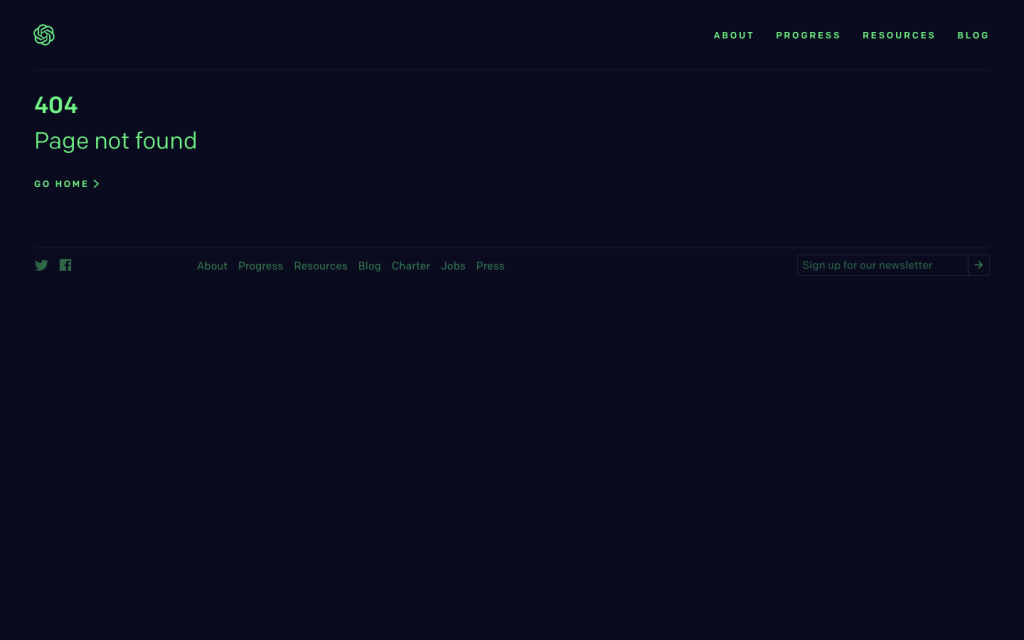Open the Press footer link

[x=490, y=266]
